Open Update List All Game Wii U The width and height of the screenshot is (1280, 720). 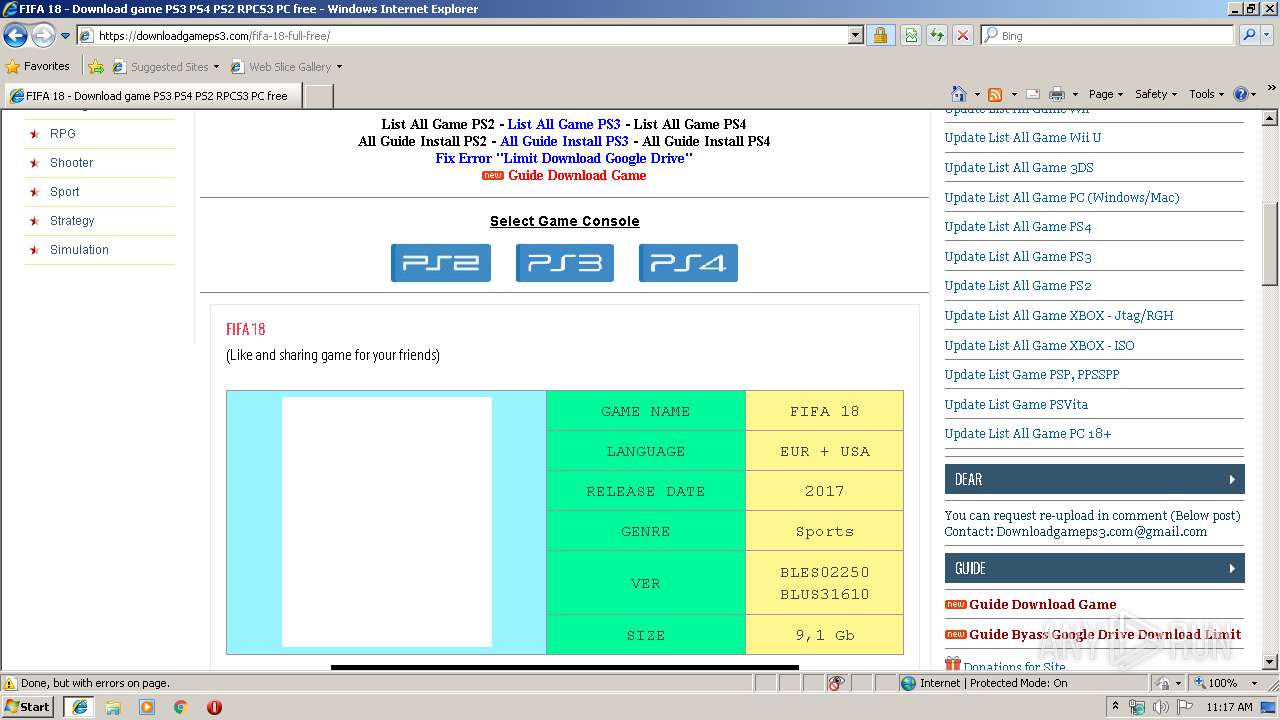(1023, 138)
